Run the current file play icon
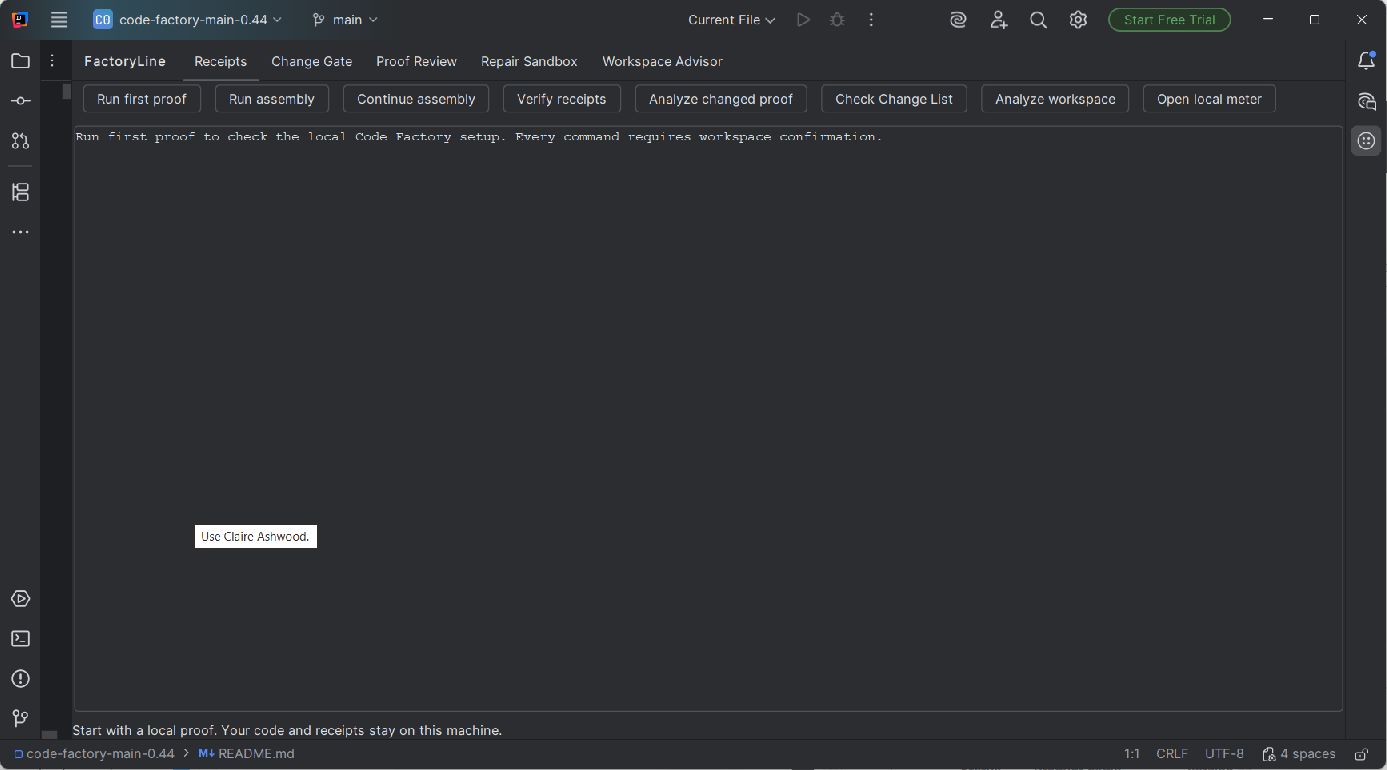The image size is (1387, 770). 803,20
